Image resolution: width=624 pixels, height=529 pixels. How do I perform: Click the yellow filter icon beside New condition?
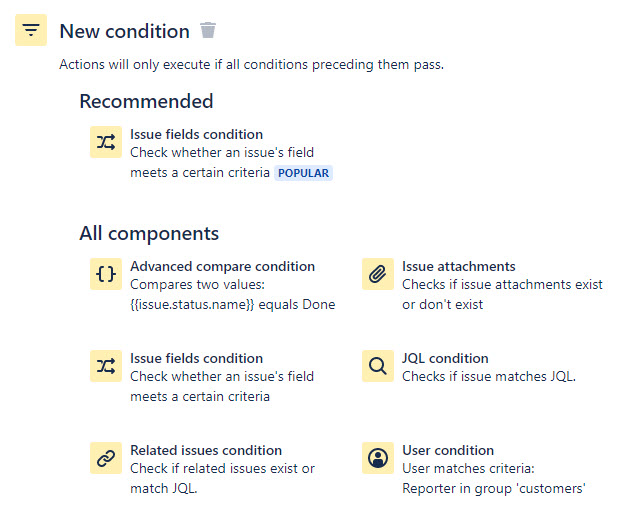(x=31, y=30)
